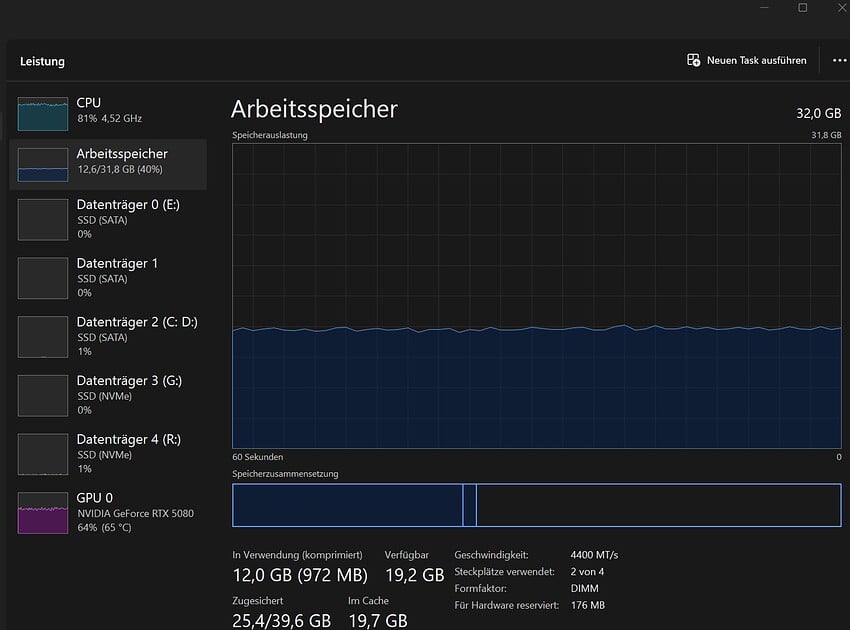Click the empty free segment of memory composition

pyautogui.click(x=658, y=505)
